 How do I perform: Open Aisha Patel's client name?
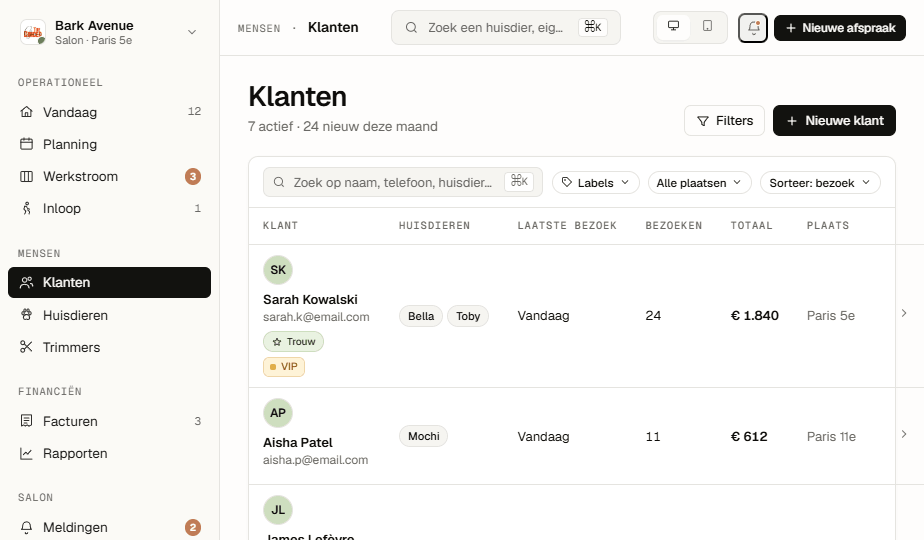pos(298,442)
